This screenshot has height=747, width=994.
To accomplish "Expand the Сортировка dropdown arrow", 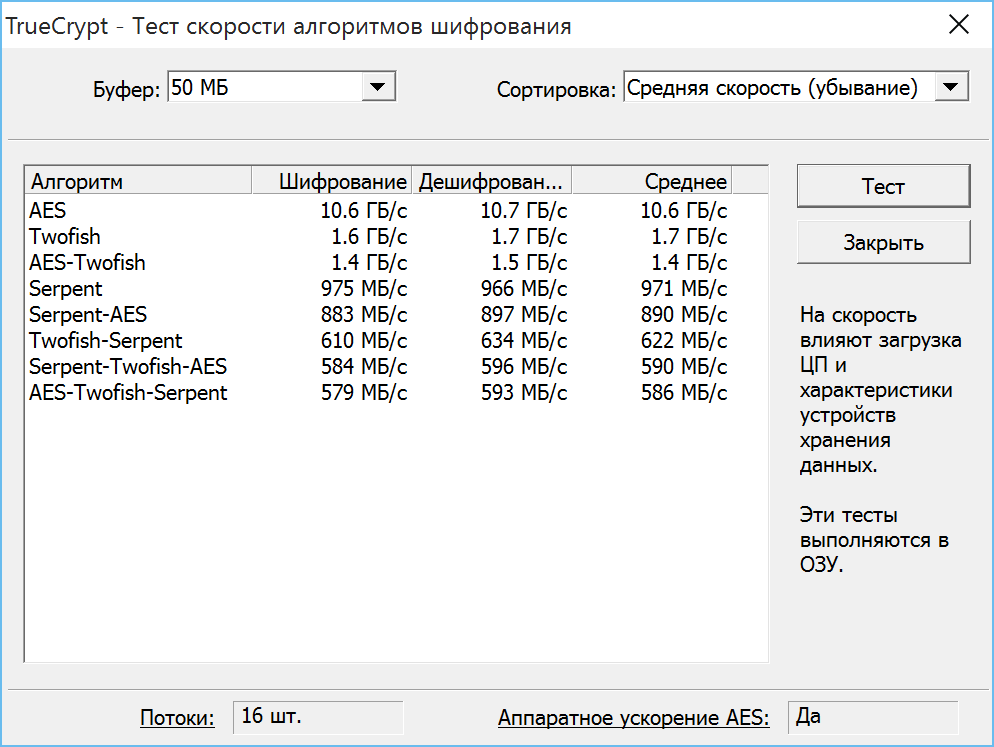I will [x=951, y=87].
